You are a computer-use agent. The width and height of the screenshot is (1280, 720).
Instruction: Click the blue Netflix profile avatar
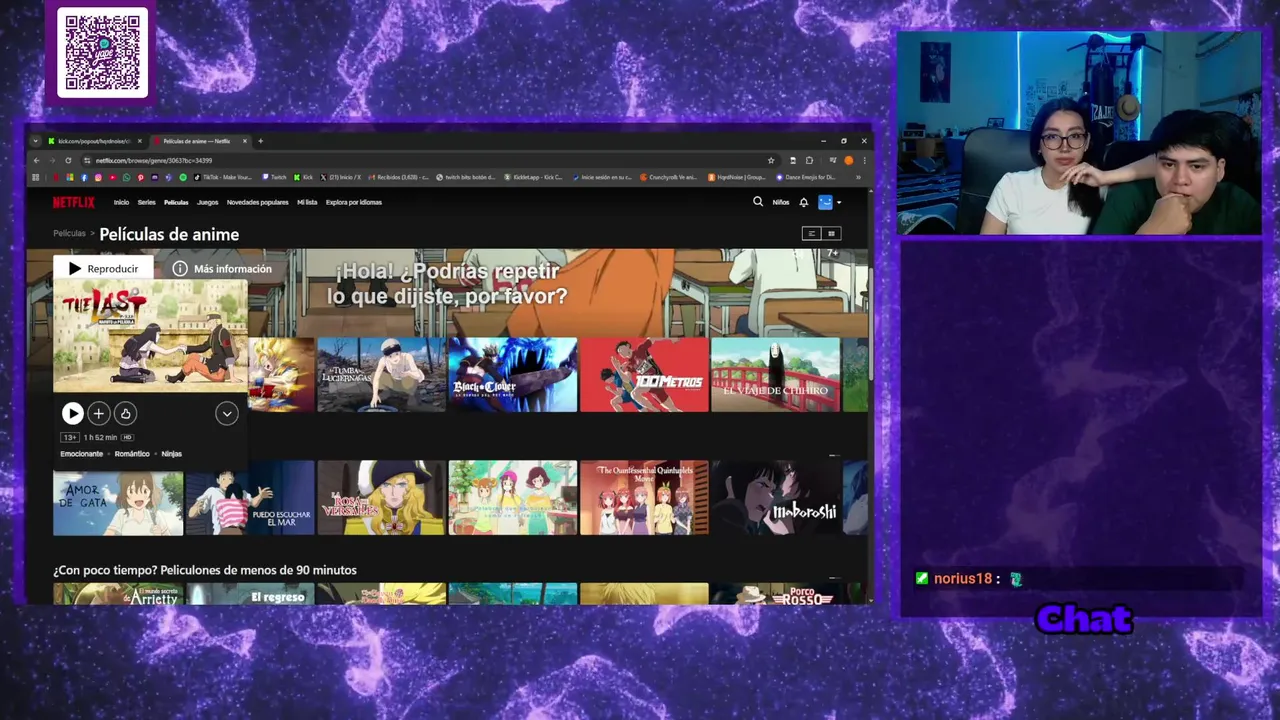[825, 202]
